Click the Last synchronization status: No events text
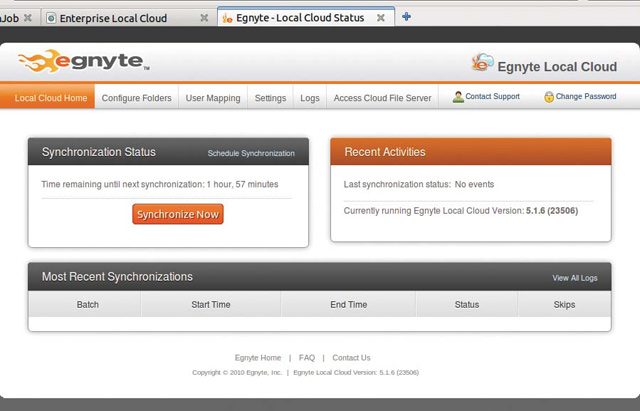This screenshot has width=640, height=411. (419, 184)
